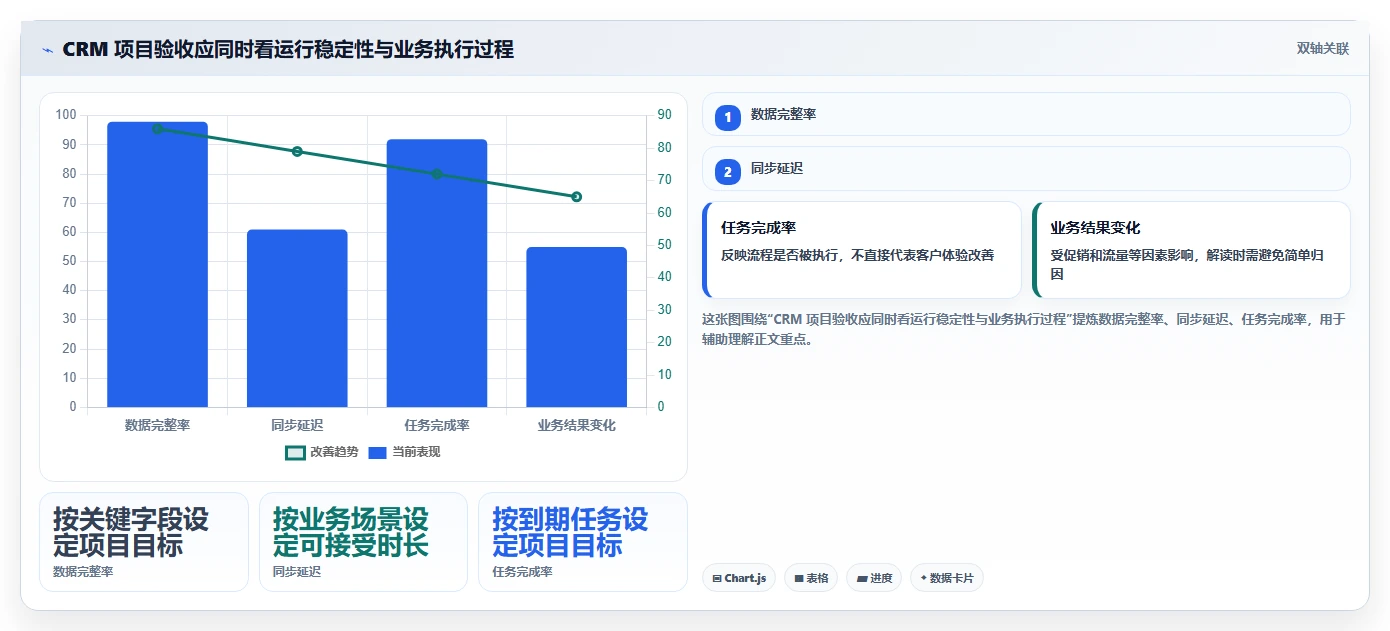Click the sparkle icon in 数据卡片 tag
The image size is (1390, 631).
[923, 578]
